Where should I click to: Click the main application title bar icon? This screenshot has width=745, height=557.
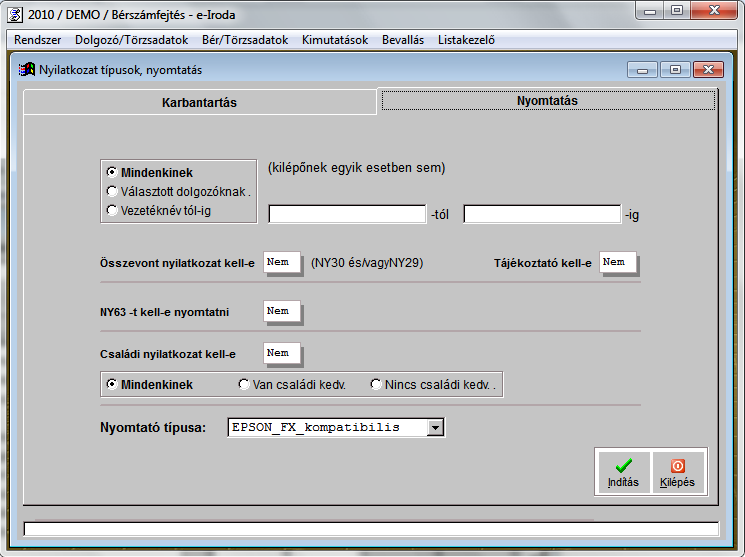tap(14, 13)
